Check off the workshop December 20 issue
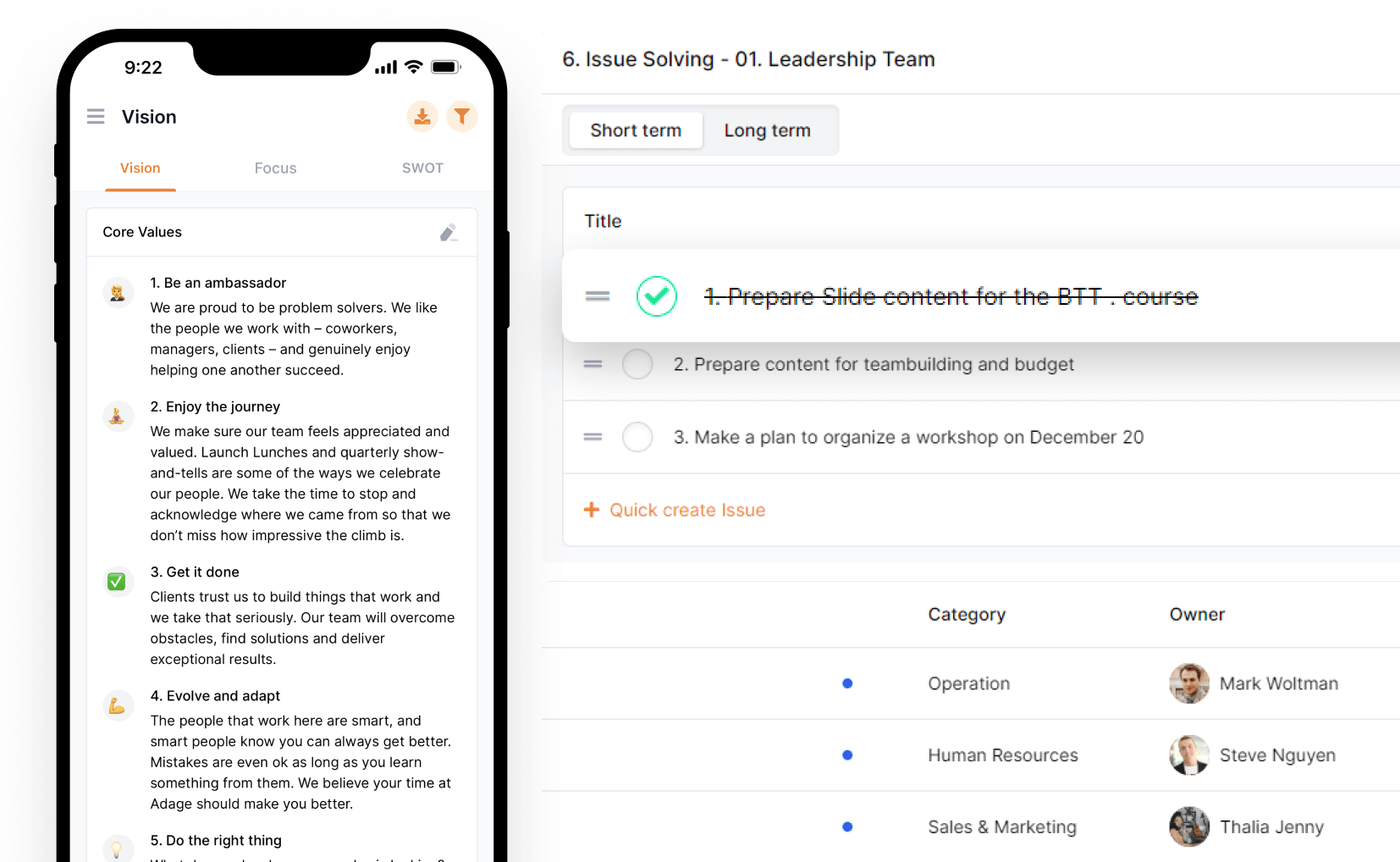This screenshot has height=862, width=1400. 637,437
